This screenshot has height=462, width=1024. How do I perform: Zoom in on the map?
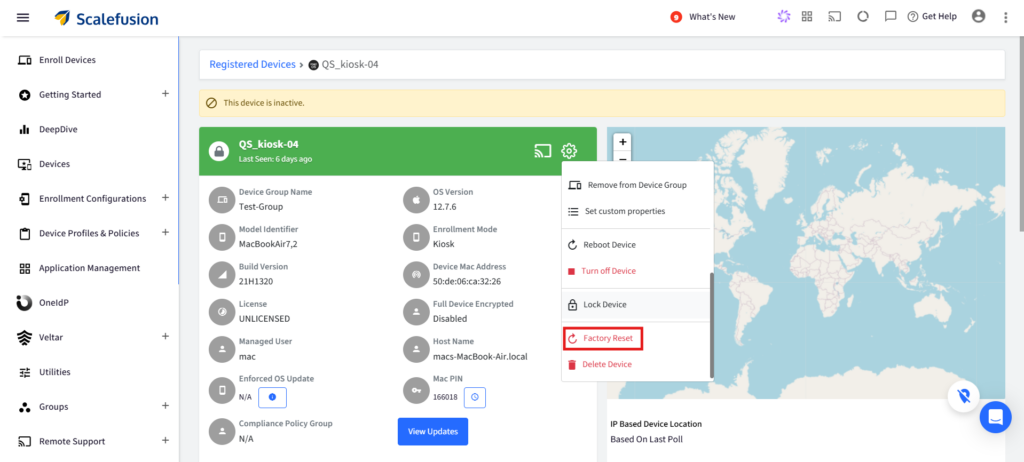(x=623, y=141)
